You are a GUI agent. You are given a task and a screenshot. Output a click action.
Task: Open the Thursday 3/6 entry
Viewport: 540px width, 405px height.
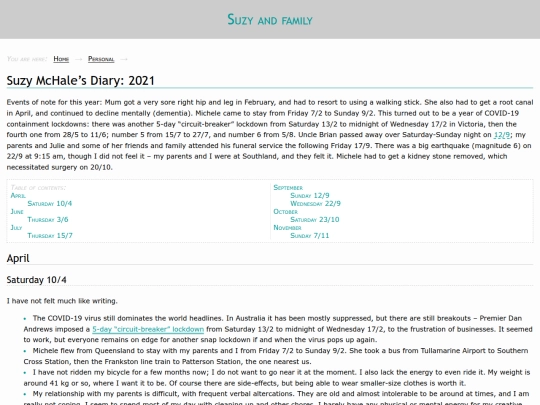(x=48, y=219)
